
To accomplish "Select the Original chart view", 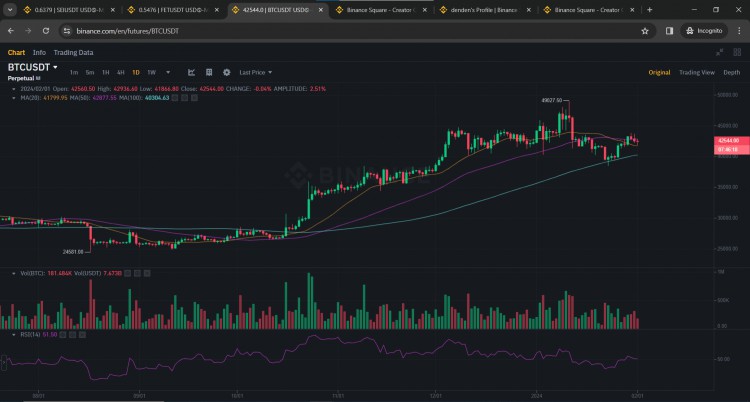I will click(x=659, y=72).
